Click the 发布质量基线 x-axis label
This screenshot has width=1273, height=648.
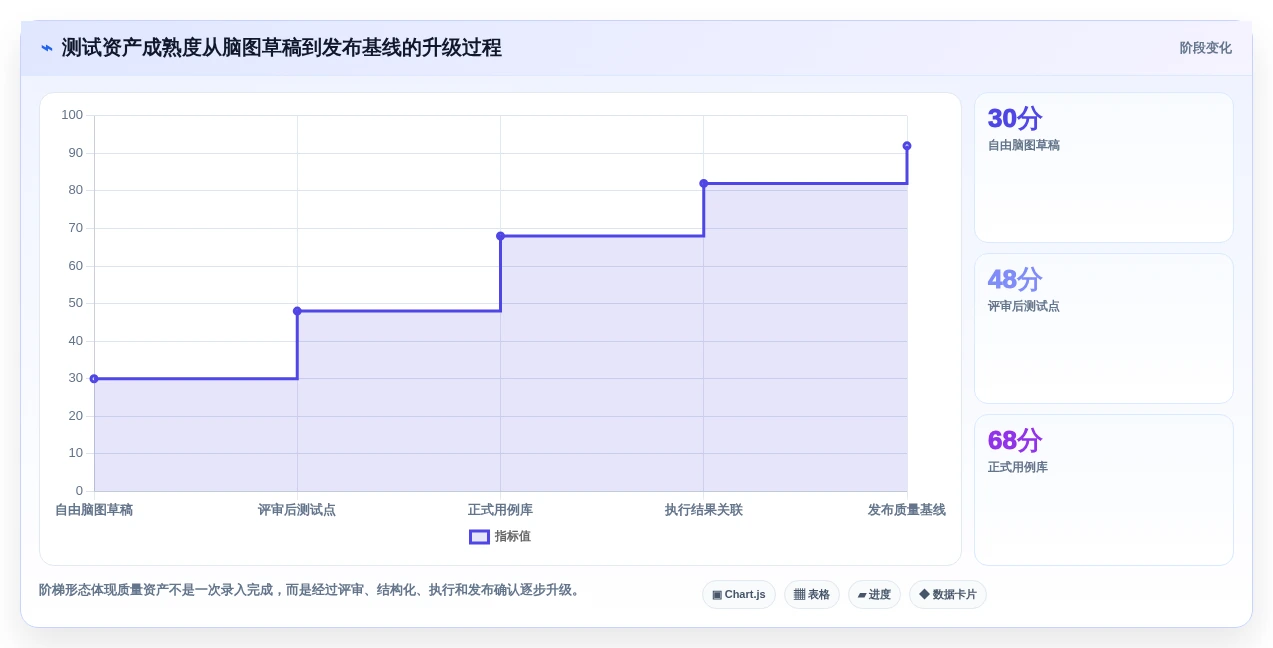coord(907,510)
